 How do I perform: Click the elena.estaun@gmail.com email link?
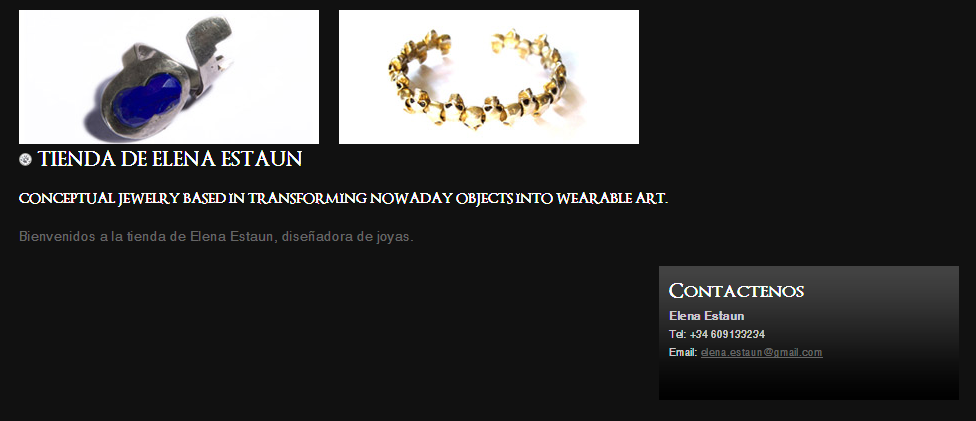(761, 352)
